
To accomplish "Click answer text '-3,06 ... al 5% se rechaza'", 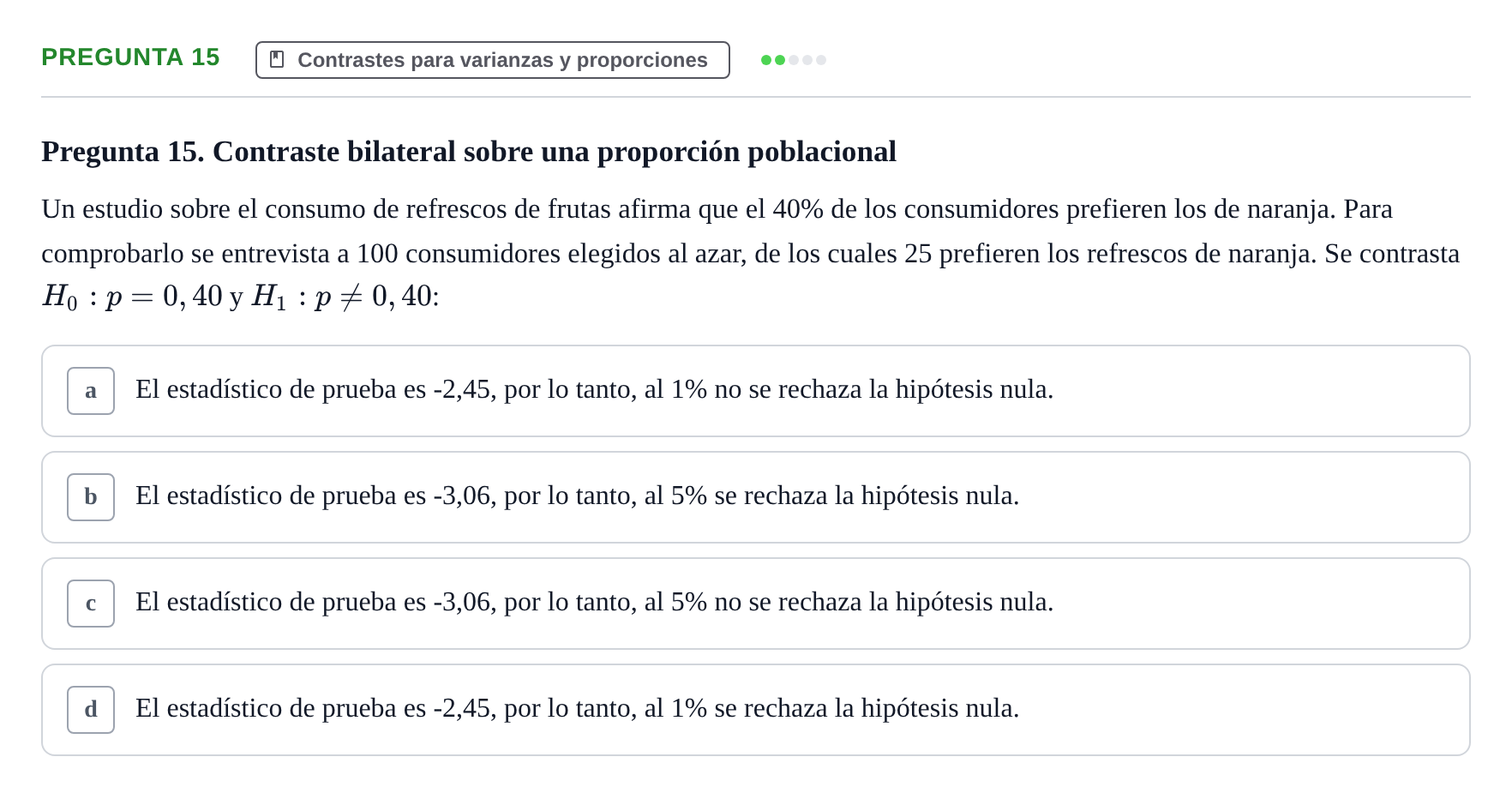I will 578,496.
